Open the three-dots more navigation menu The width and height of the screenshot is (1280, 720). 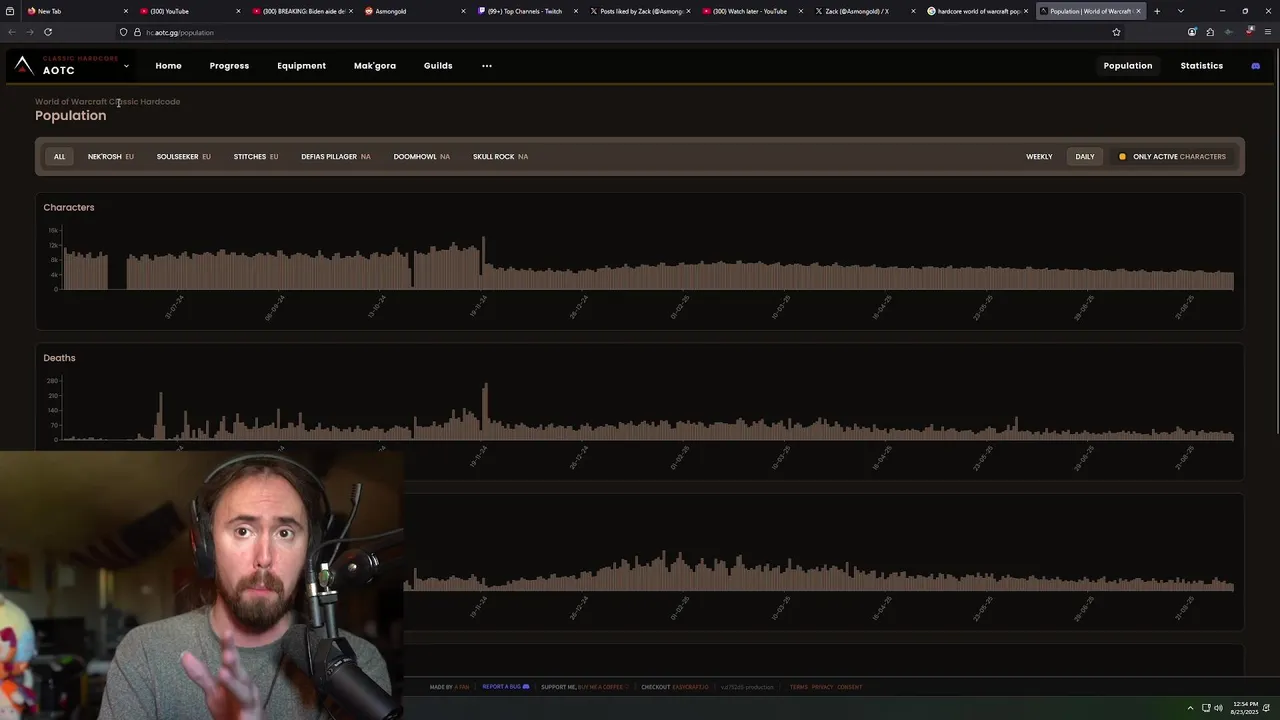(x=487, y=66)
